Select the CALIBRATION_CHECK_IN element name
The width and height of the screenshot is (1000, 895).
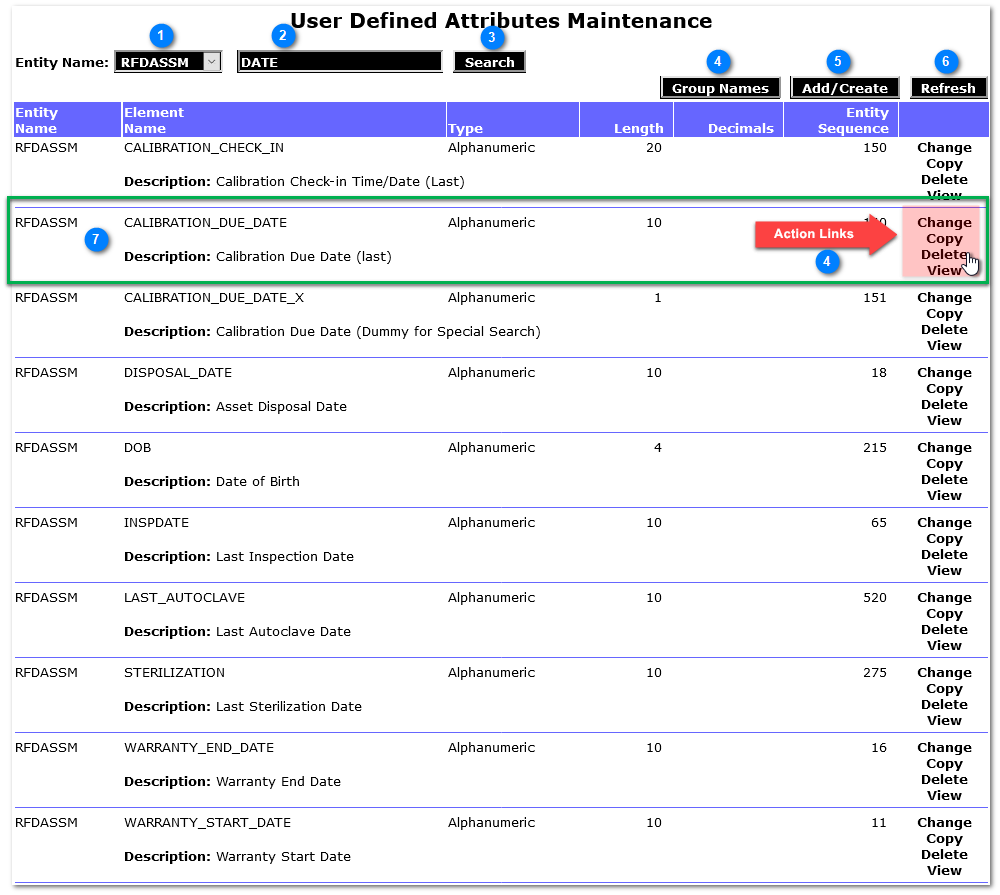[x=204, y=147]
